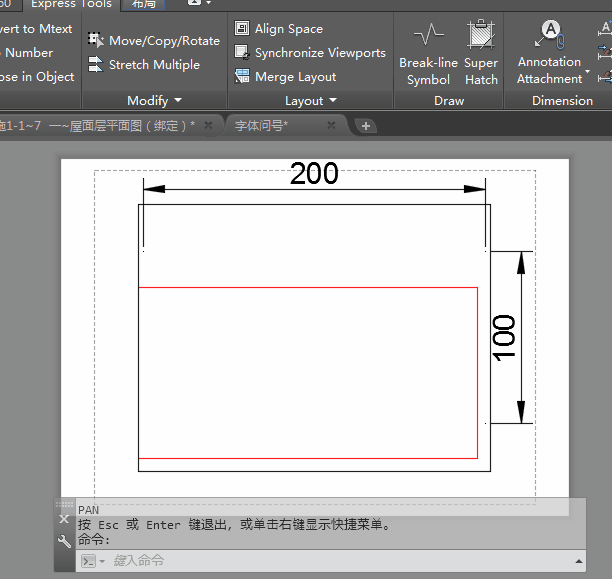Add a new drawing tab
The image size is (612, 579).
click(x=366, y=126)
